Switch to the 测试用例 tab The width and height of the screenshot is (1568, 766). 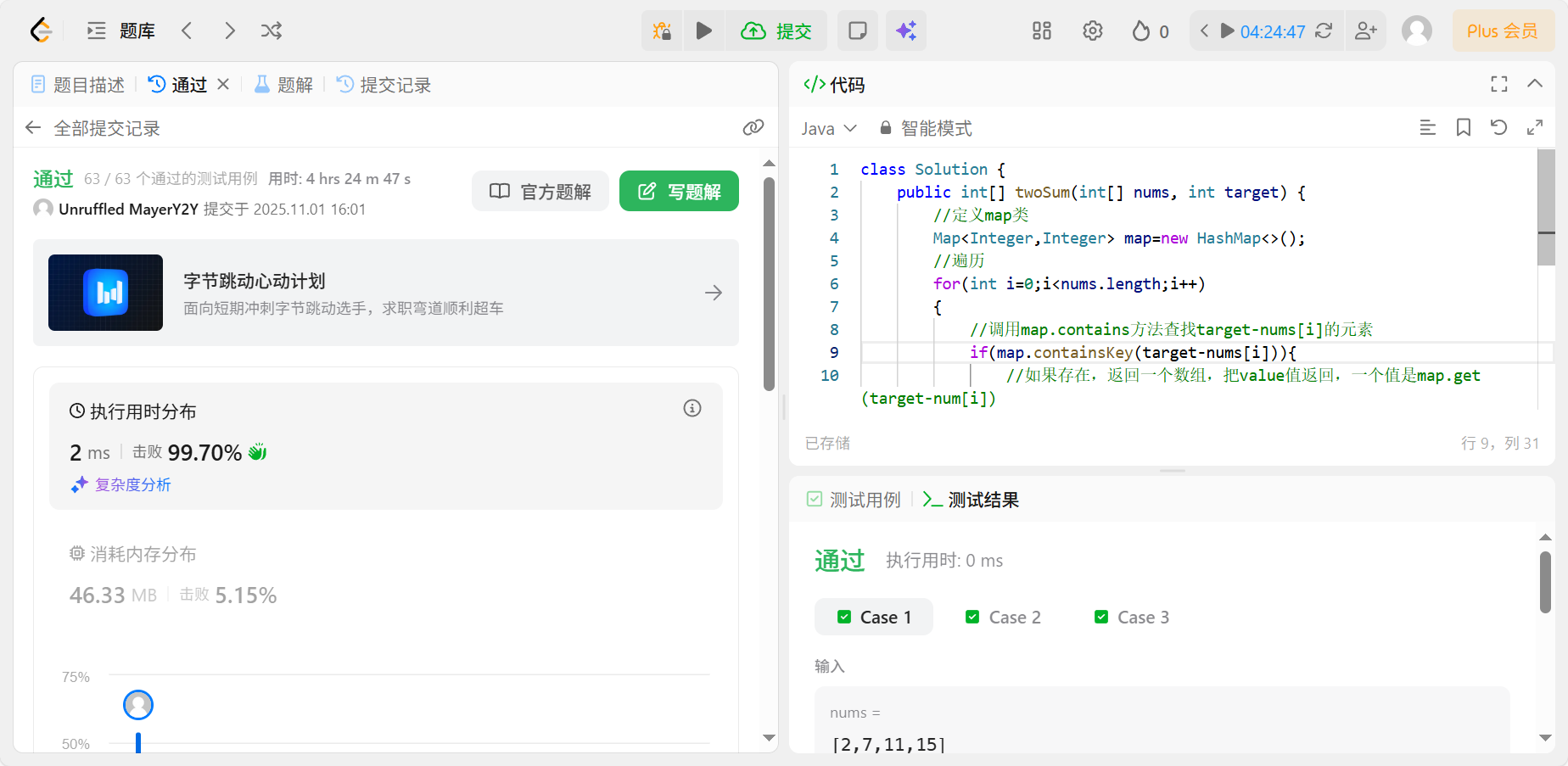pyautogui.click(x=854, y=500)
